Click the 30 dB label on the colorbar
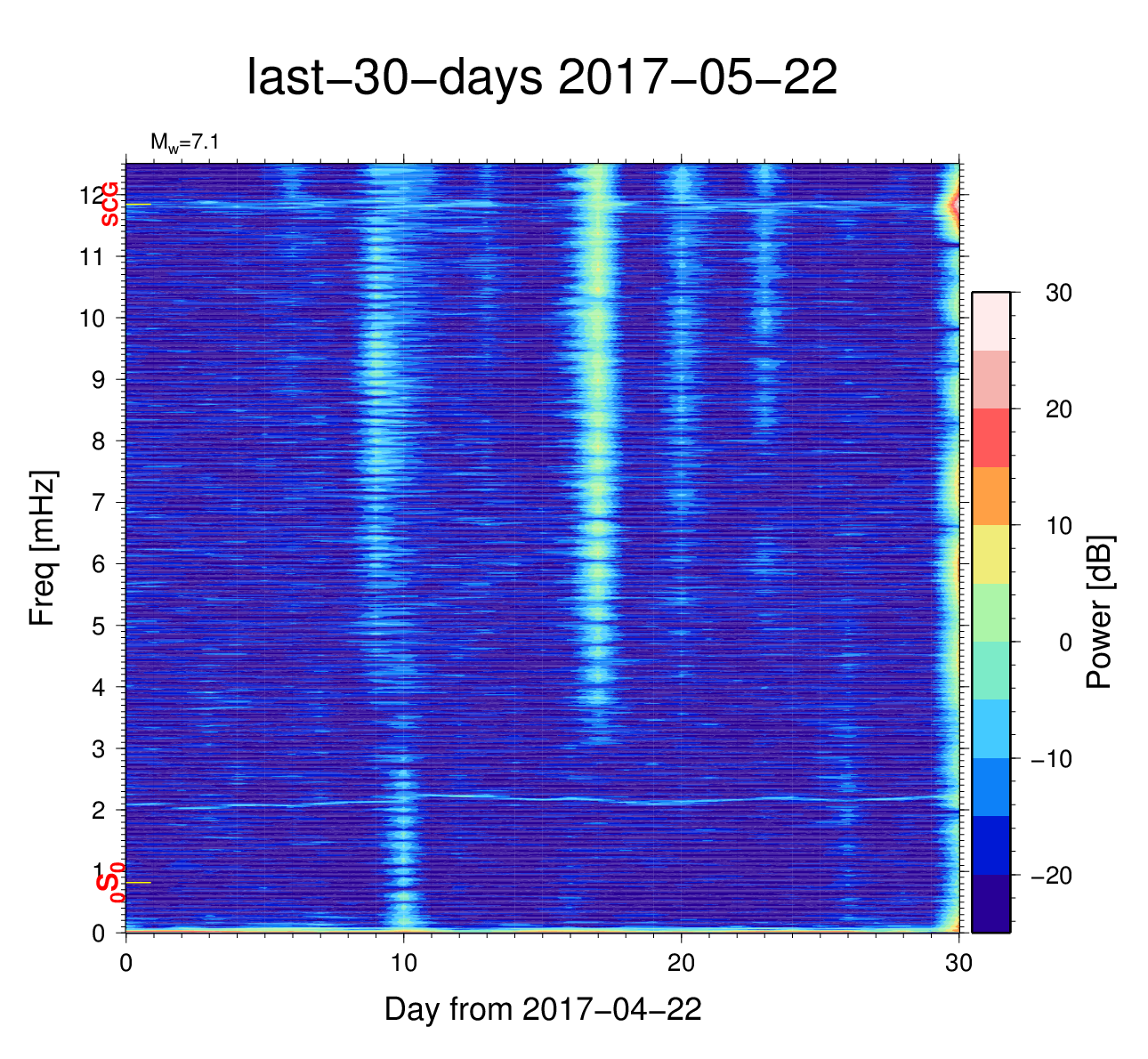Screen dimensions: 1148x1059 [1058, 293]
